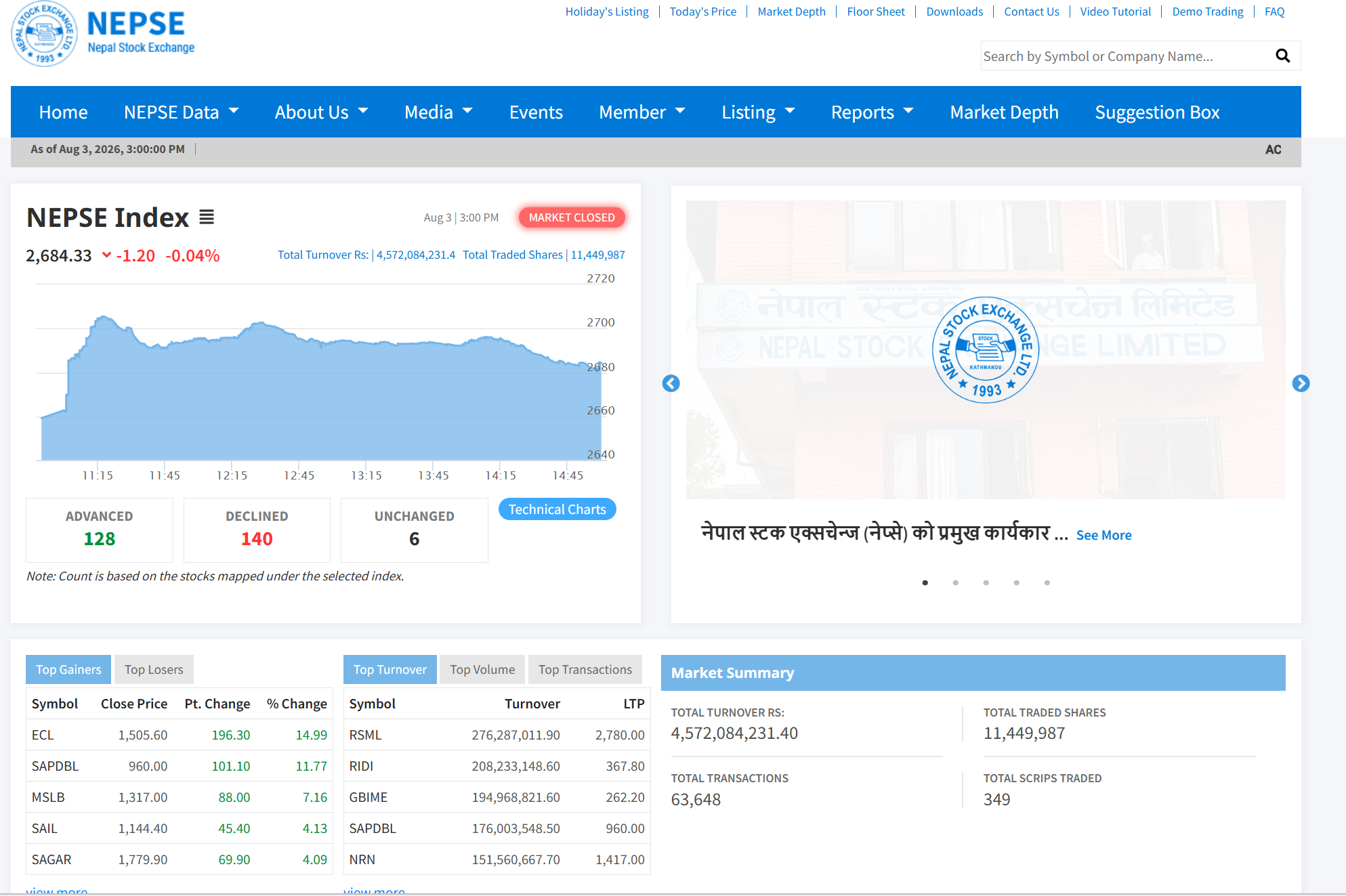This screenshot has width=1346, height=896.
Task: Go to next carousel slide arrow
Action: pos(1301,383)
